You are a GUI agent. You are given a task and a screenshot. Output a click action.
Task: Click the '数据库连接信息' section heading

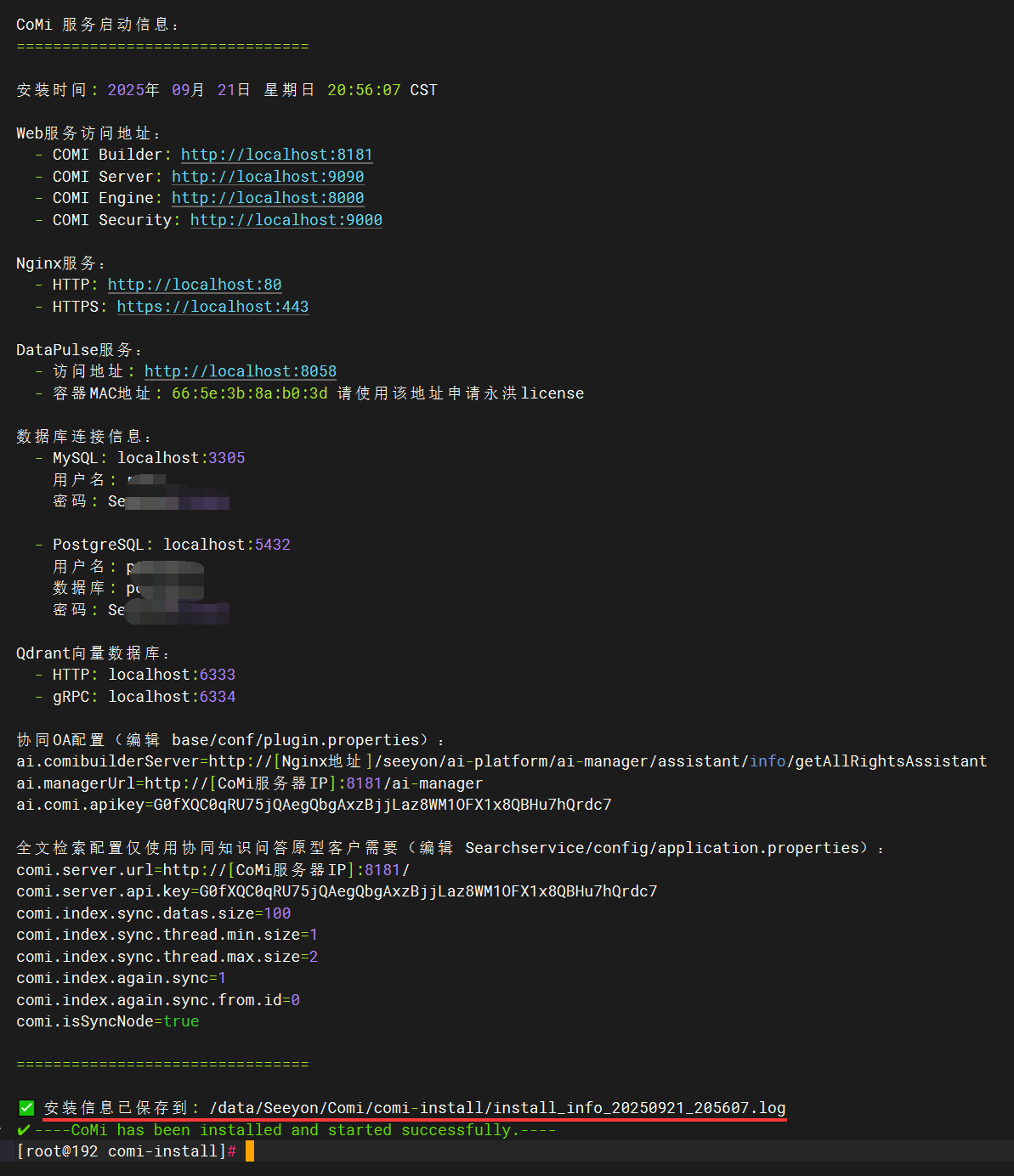click(84, 437)
